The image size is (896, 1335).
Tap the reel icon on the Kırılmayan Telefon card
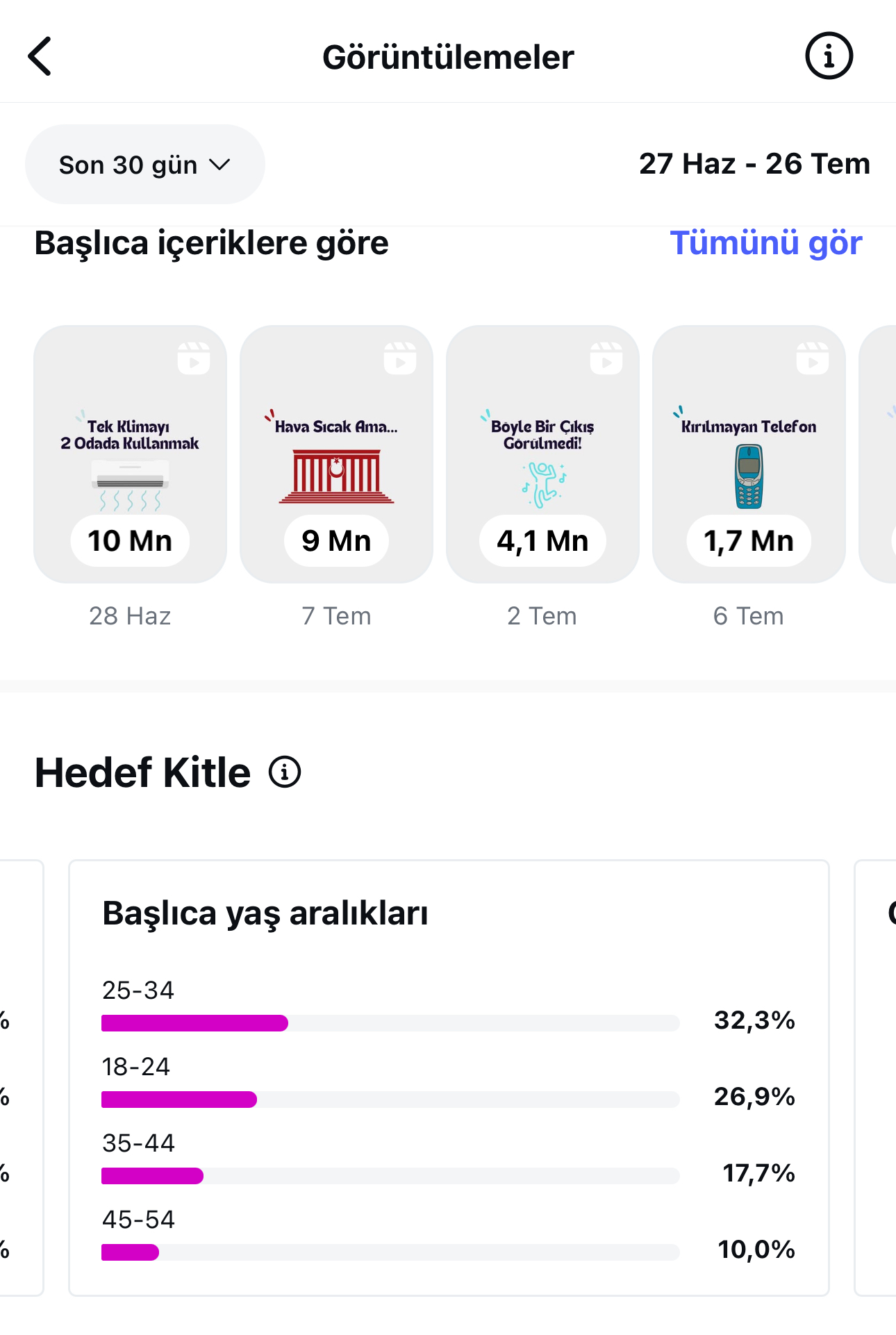(x=813, y=358)
